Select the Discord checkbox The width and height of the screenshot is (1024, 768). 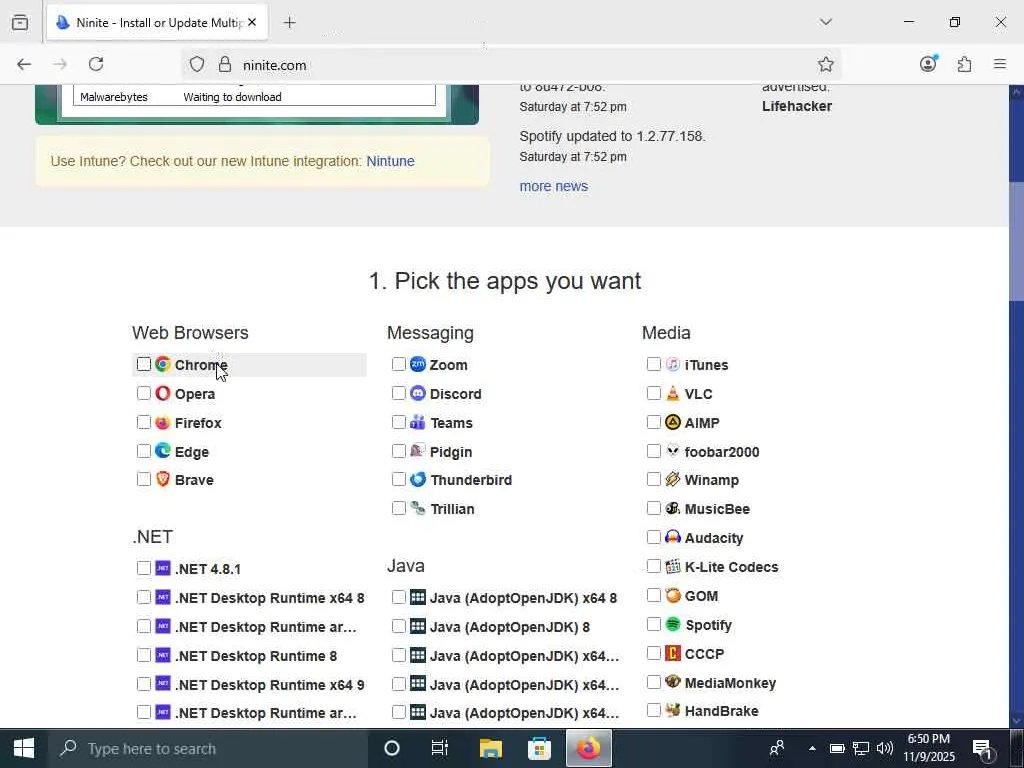pos(398,393)
